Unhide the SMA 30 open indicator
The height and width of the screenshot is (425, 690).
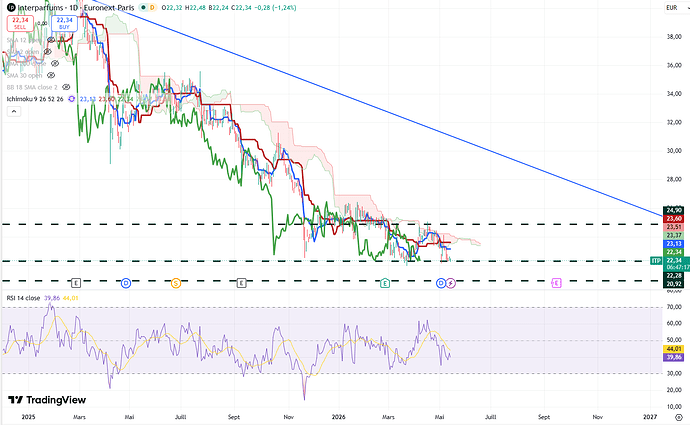51,76
